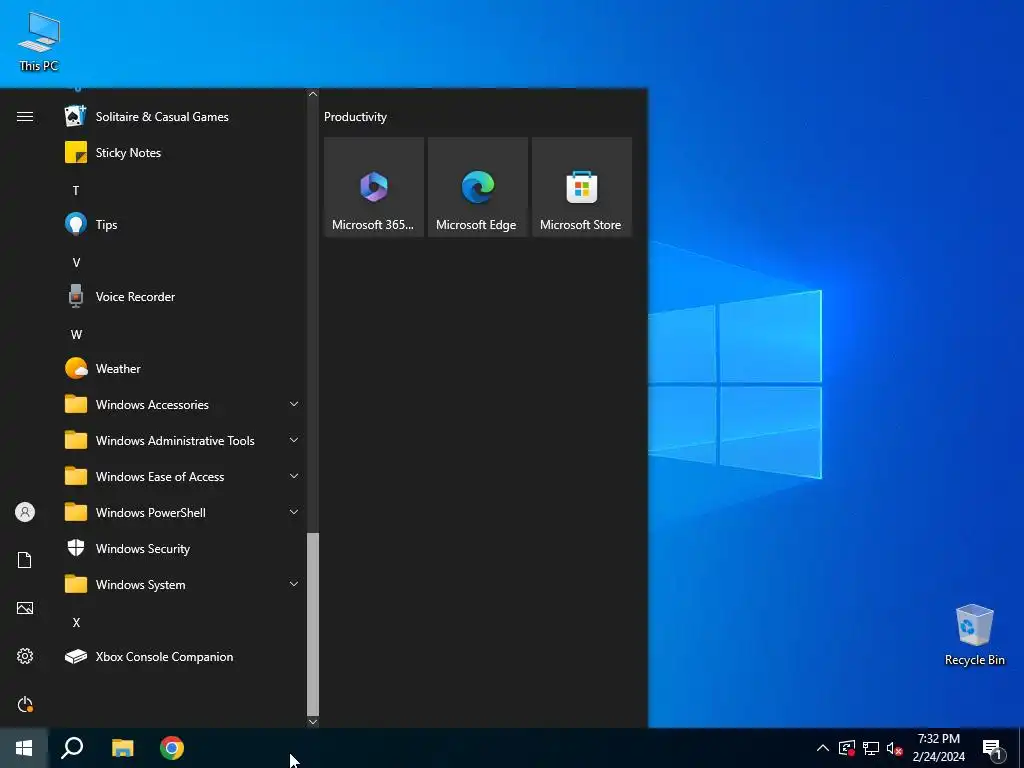Click the app list scroll up arrow
1024x768 pixels.
click(x=313, y=94)
